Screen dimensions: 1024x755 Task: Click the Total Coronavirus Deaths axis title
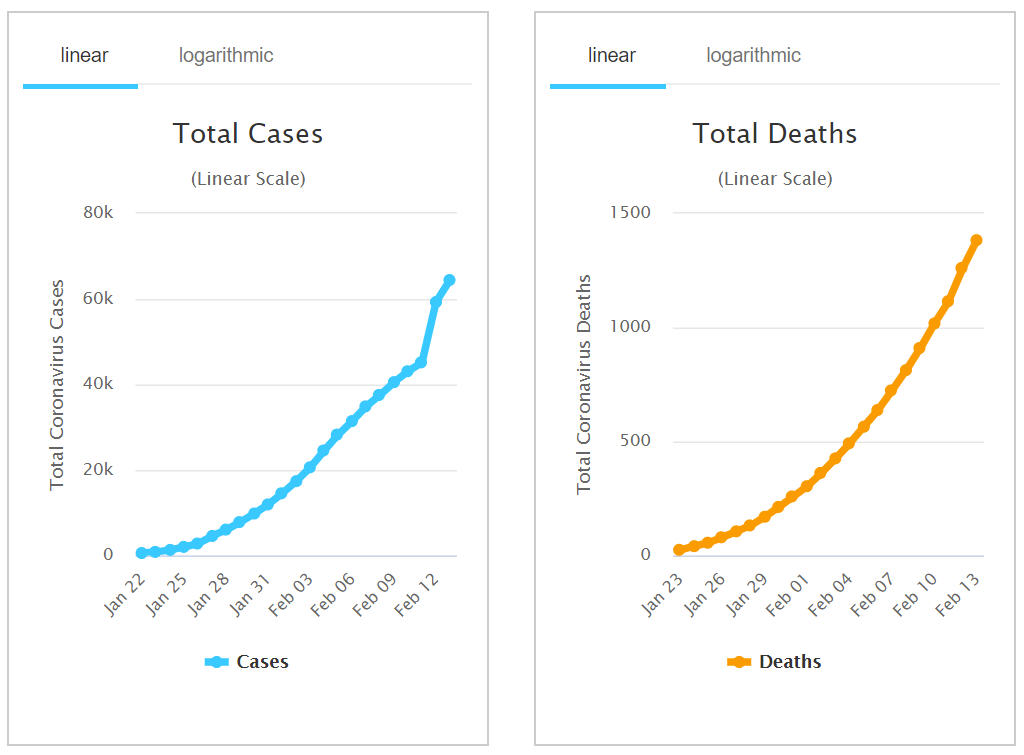pyautogui.click(x=584, y=384)
